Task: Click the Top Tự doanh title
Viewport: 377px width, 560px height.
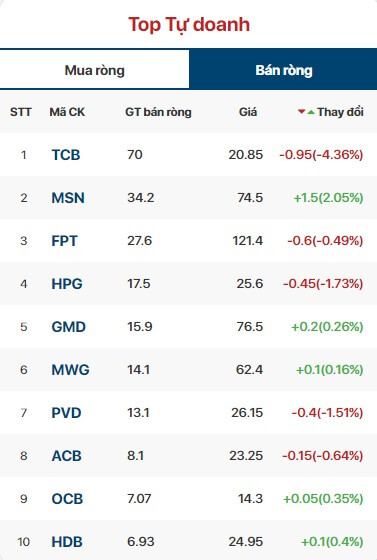Action: point(189,25)
